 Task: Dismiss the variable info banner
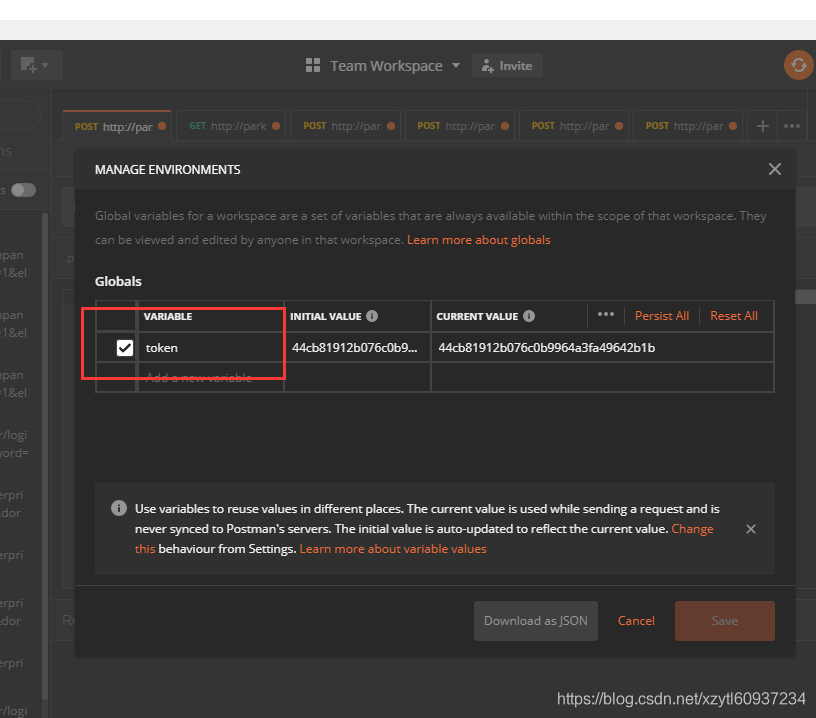point(750,529)
